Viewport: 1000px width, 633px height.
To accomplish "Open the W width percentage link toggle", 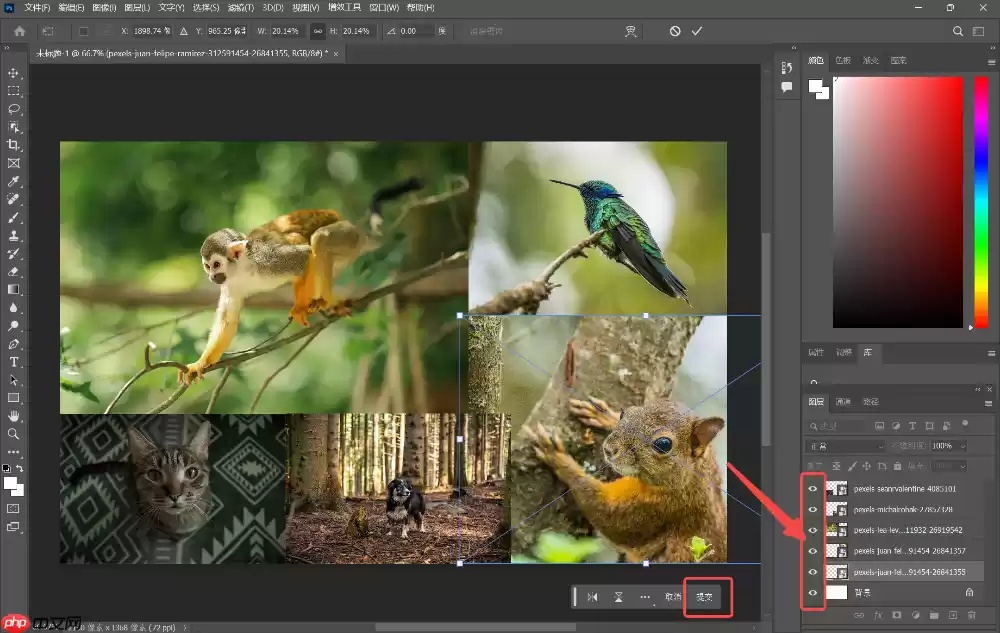I will coord(318,30).
